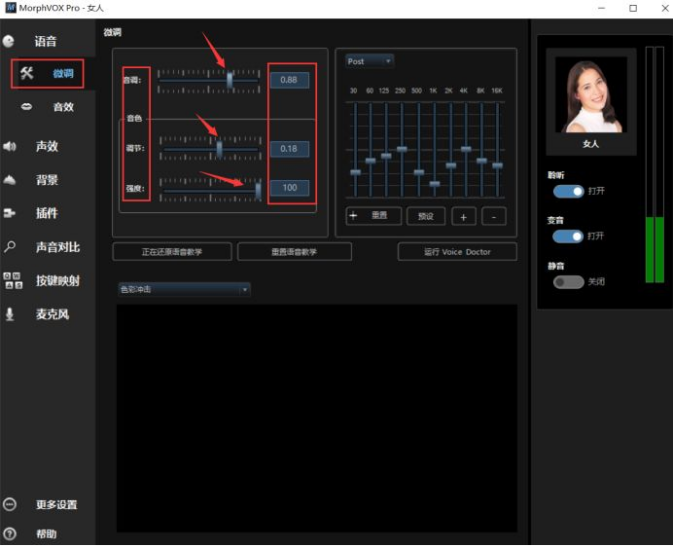Click the timbre value field showing 0.18
This screenshot has width=674, height=546.
(289, 149)
